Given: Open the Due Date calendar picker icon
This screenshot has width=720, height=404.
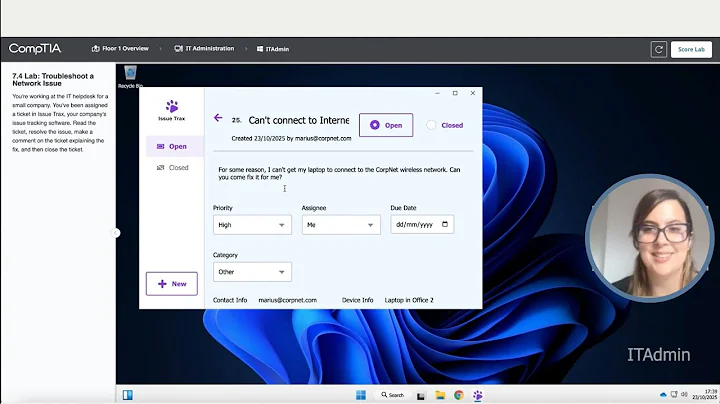Looking at the screenshot, I should pos(444,224).
